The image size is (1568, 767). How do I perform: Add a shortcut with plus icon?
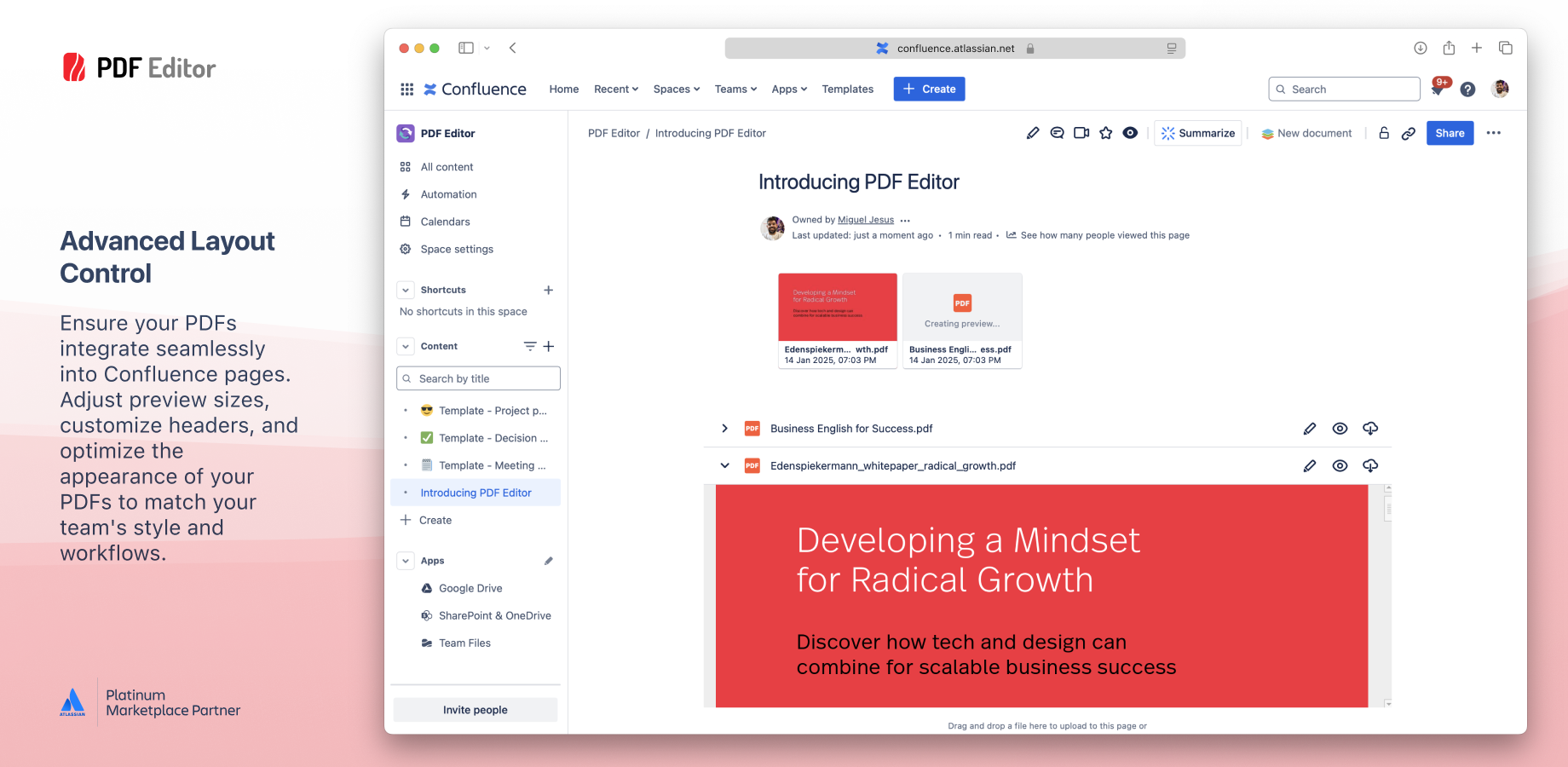pyautogui.click(x=549, y=290)
